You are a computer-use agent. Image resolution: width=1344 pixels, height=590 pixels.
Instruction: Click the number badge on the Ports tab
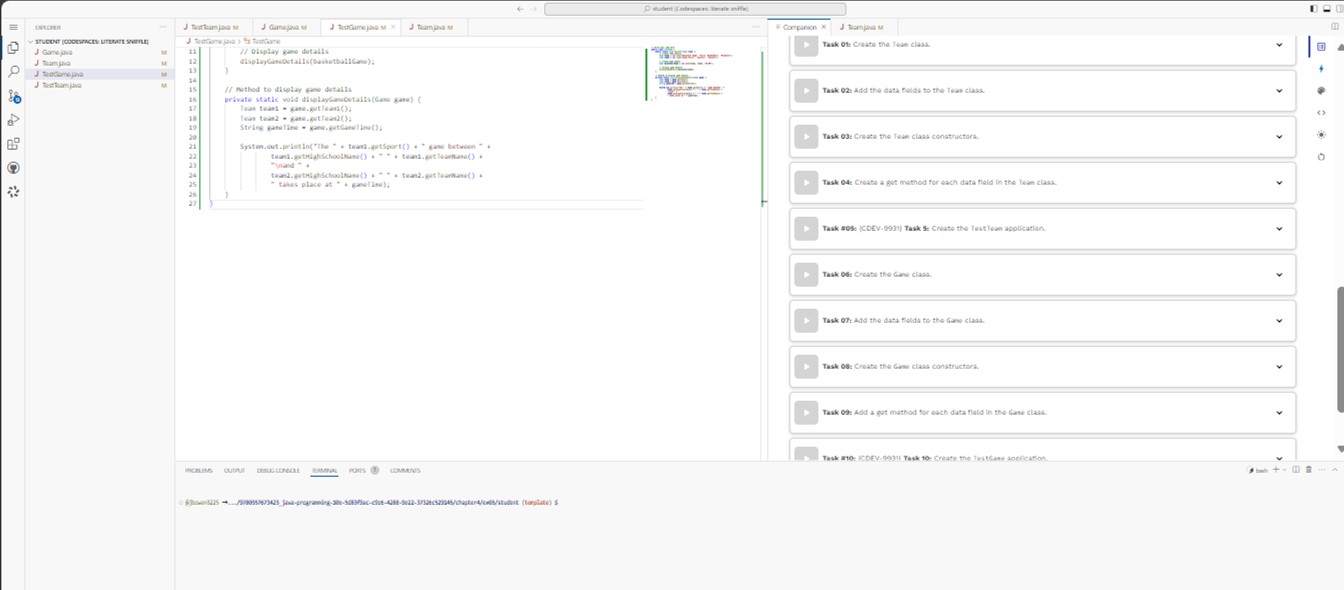(x=374, y=470)
